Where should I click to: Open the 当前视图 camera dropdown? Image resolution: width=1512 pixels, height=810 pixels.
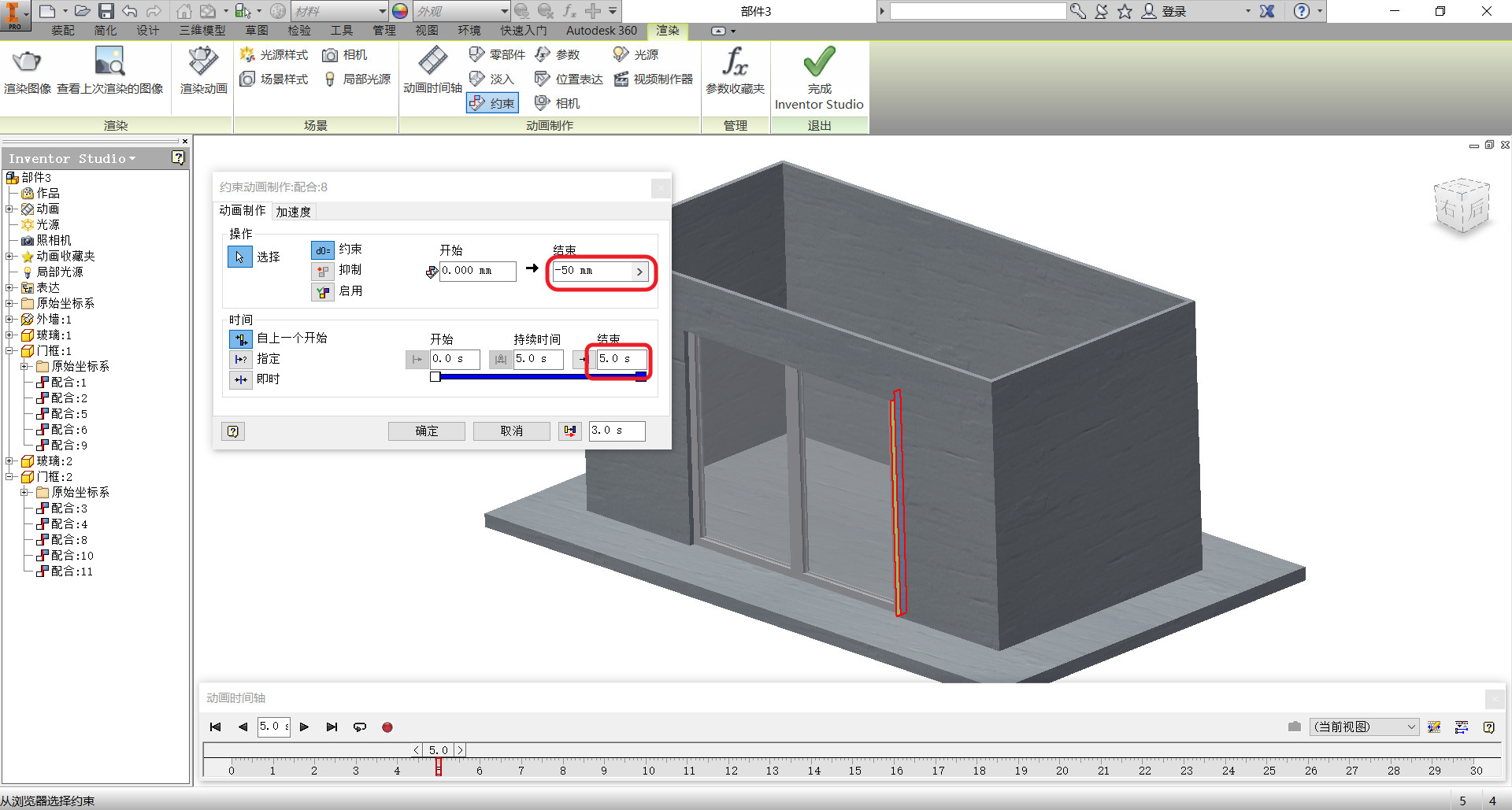point(1364,727)
